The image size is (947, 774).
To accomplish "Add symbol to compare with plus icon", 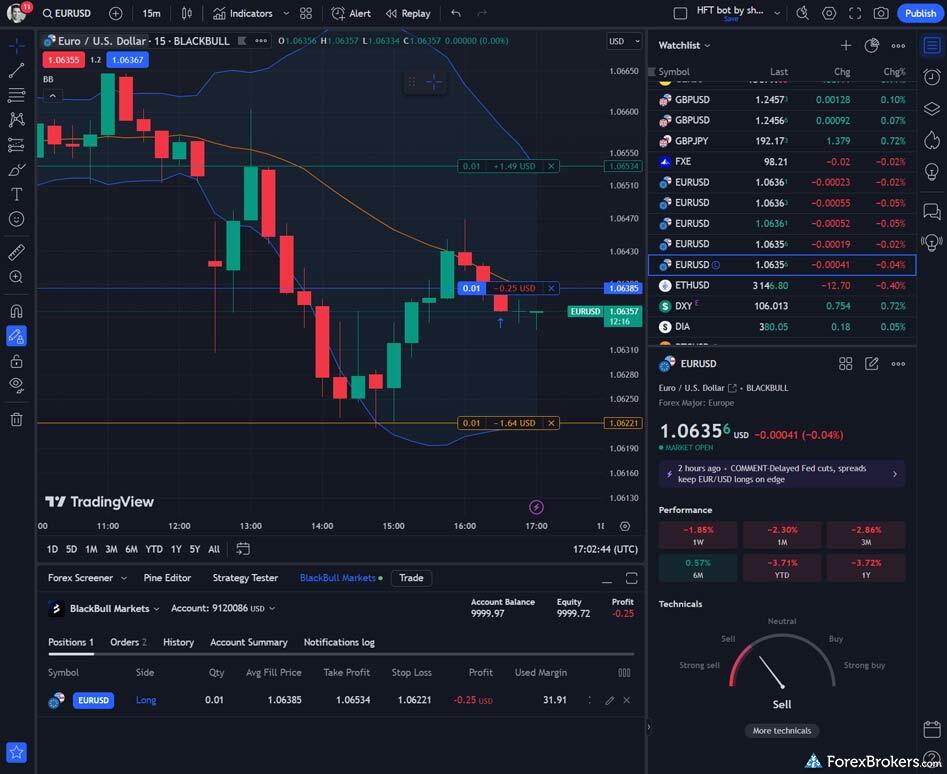I will (115, 13).
